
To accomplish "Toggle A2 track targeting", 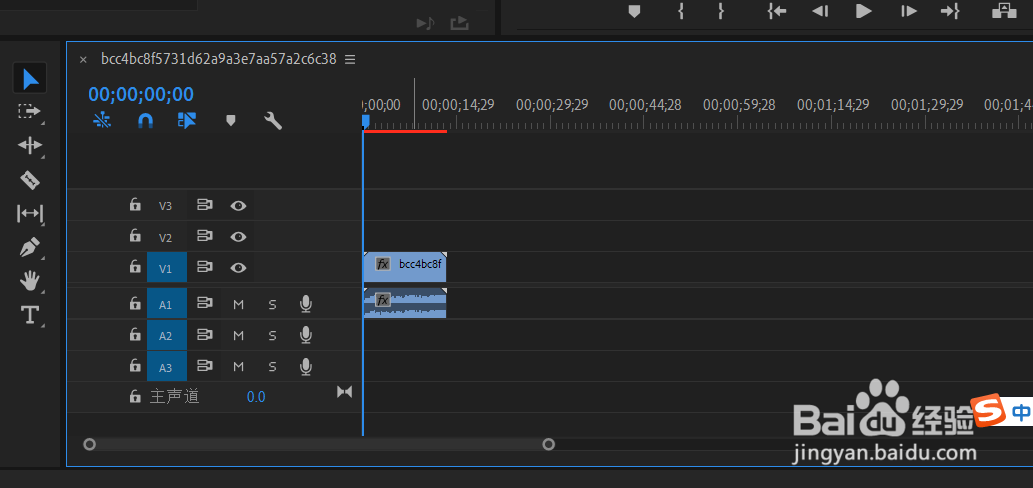I will point(167,335).
